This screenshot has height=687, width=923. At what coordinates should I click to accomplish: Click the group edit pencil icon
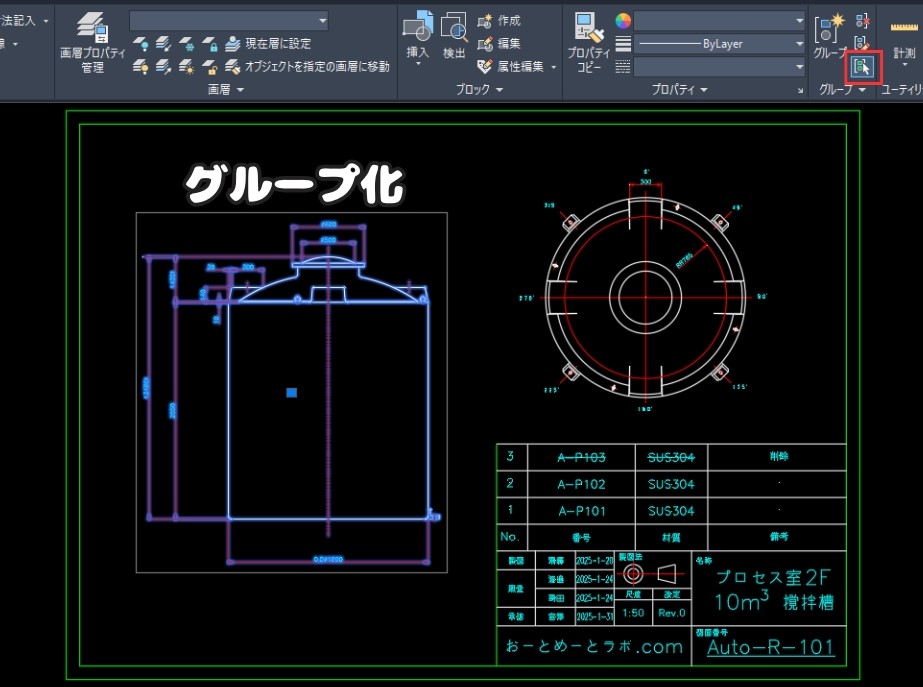862,44
